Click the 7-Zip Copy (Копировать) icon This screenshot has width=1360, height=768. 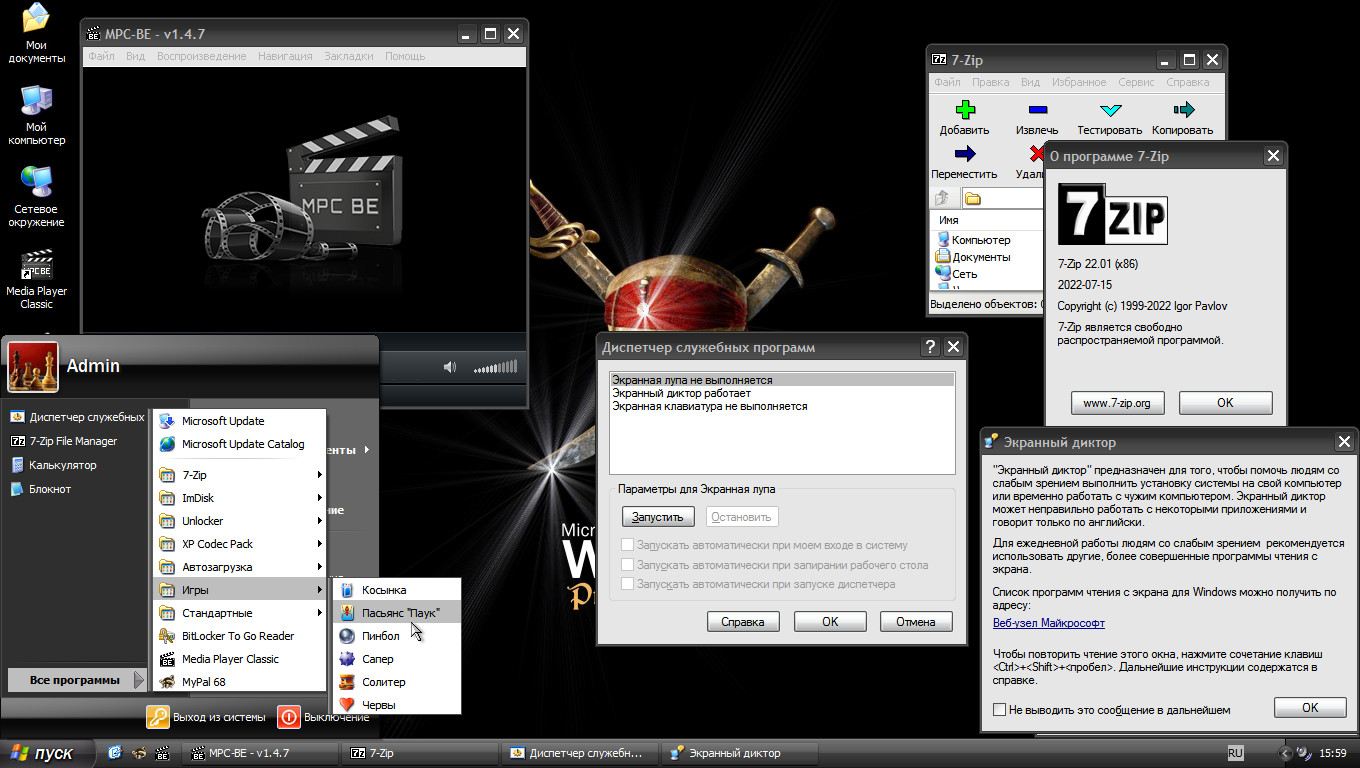tap(1183, 110)
